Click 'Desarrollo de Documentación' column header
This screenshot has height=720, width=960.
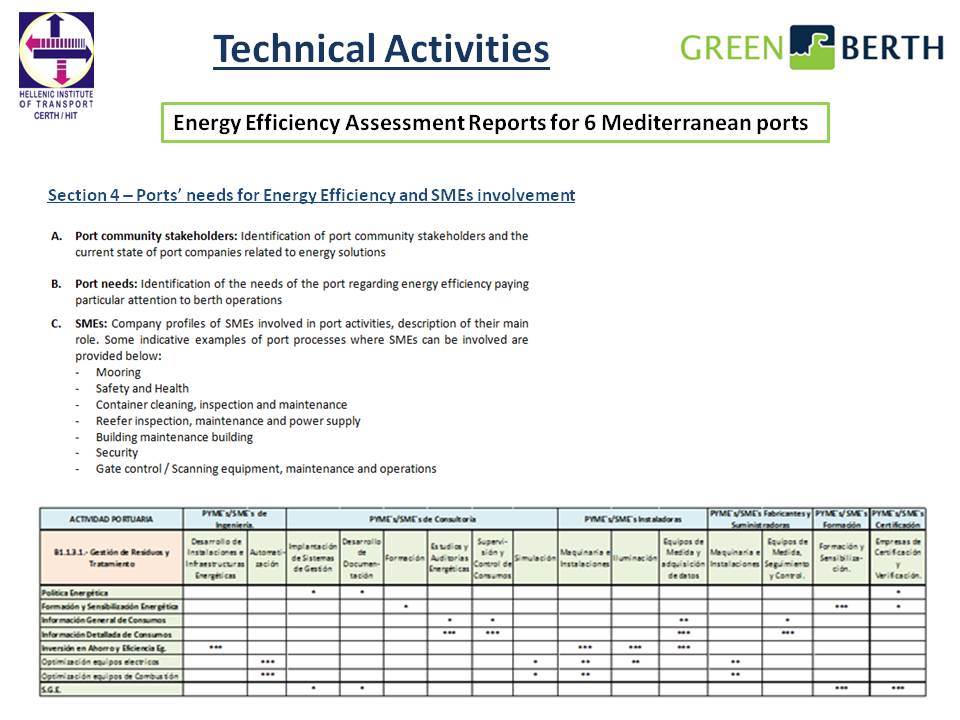(361, 558)
